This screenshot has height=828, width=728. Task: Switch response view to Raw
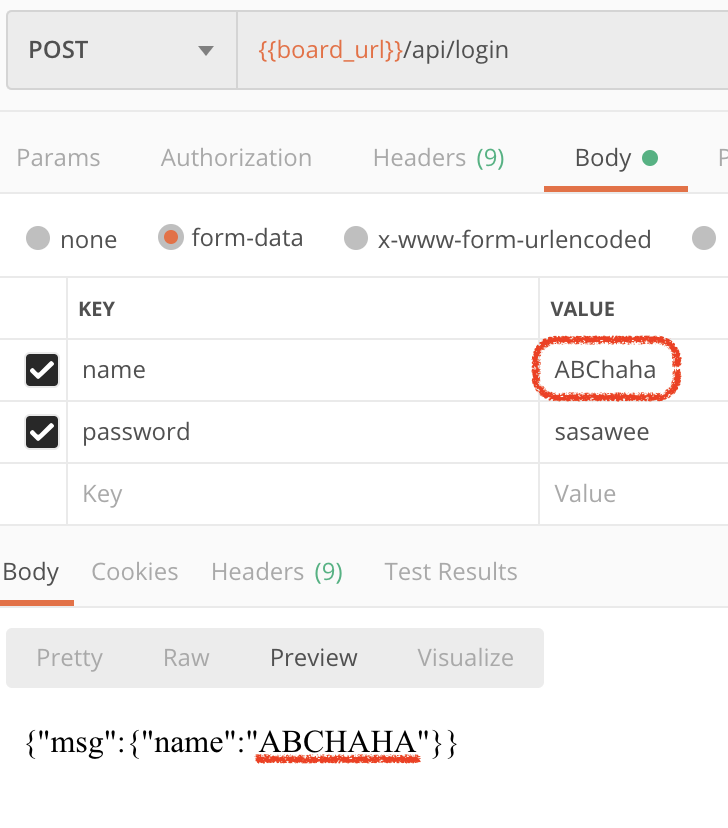(186, 658)
